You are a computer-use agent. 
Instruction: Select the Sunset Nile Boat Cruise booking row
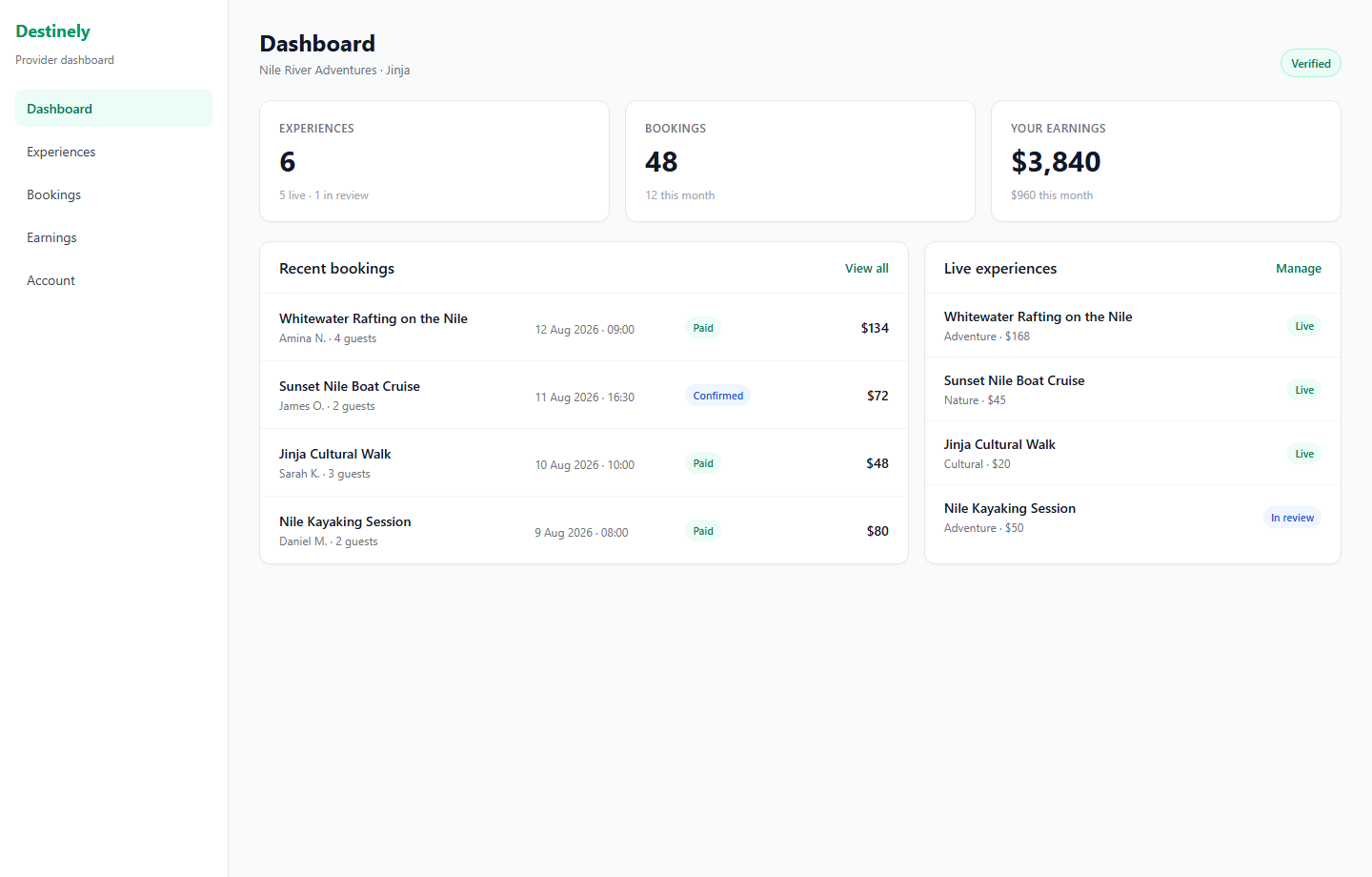[x=584, y=396]
